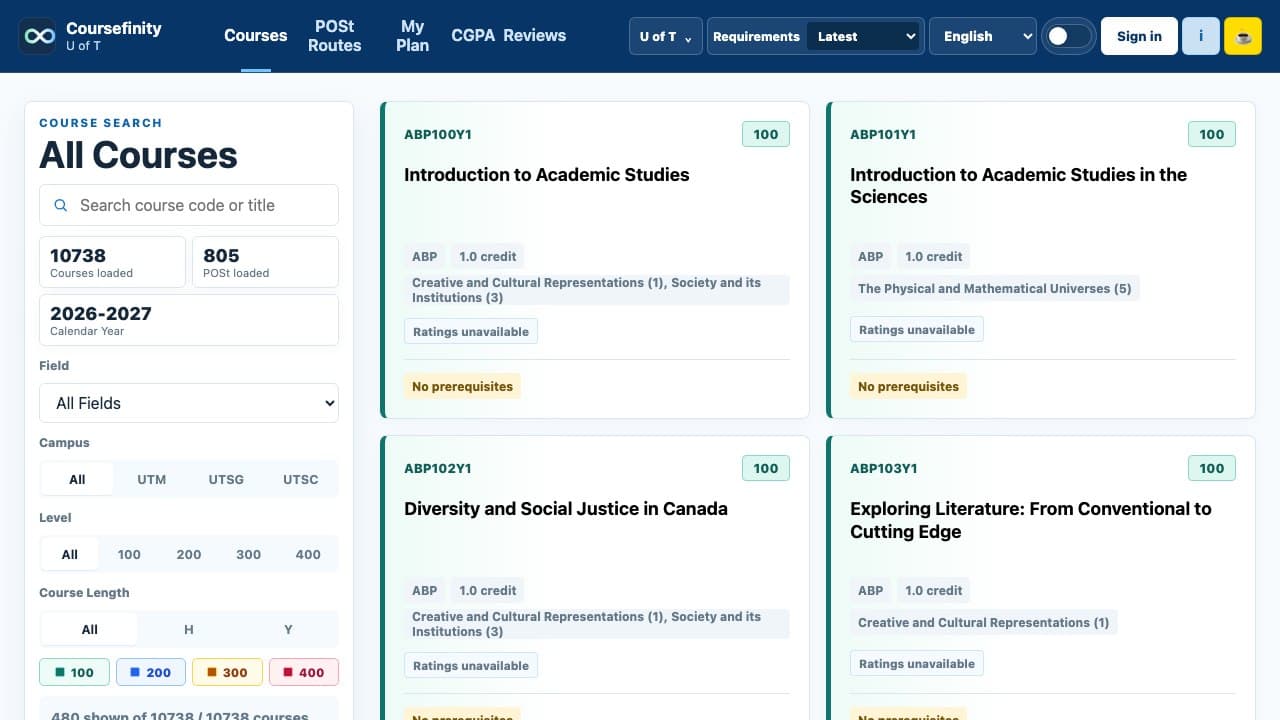
Task: Open the POSt Routes tab
Action: pos(334,36)
